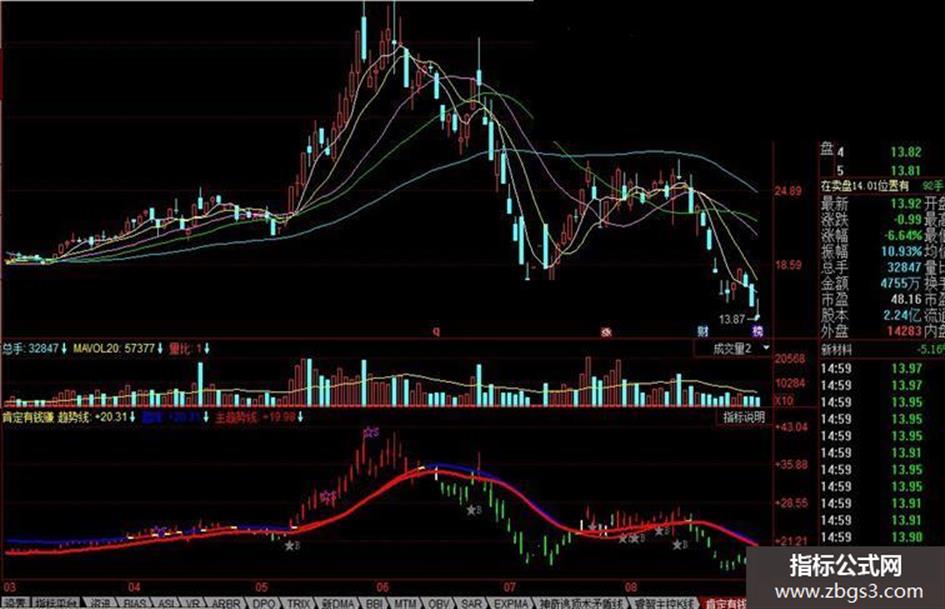Click the 最新 price value 13.92

point(906,204)
